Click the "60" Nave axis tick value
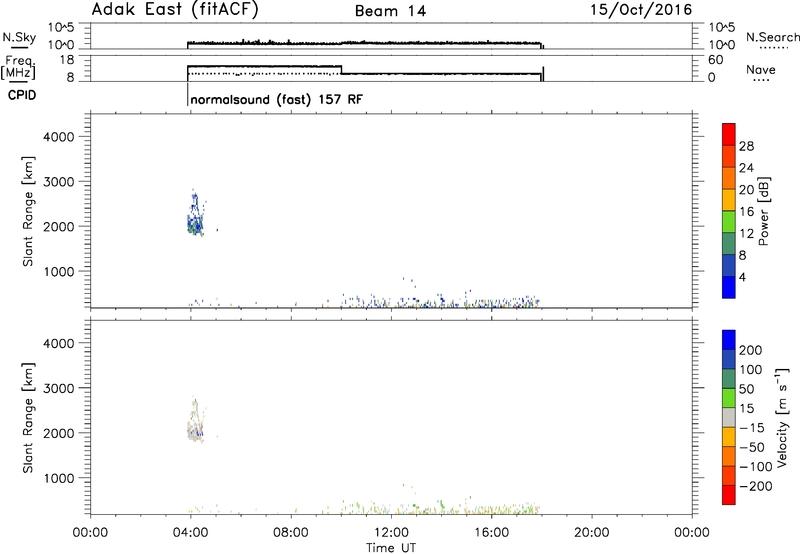This screenshot has height=554, width=800. (716, 60)
